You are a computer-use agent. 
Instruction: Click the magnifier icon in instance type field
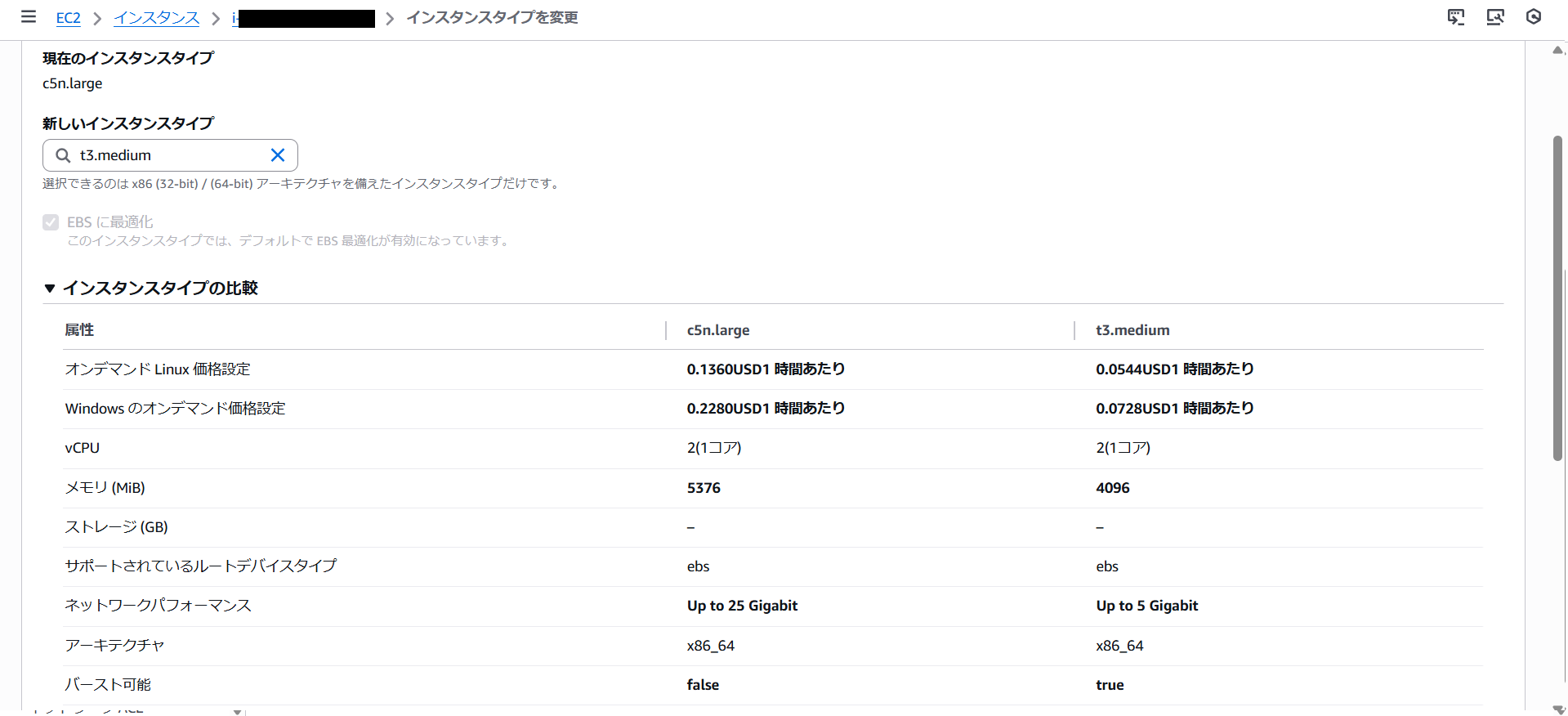[63, 155]
